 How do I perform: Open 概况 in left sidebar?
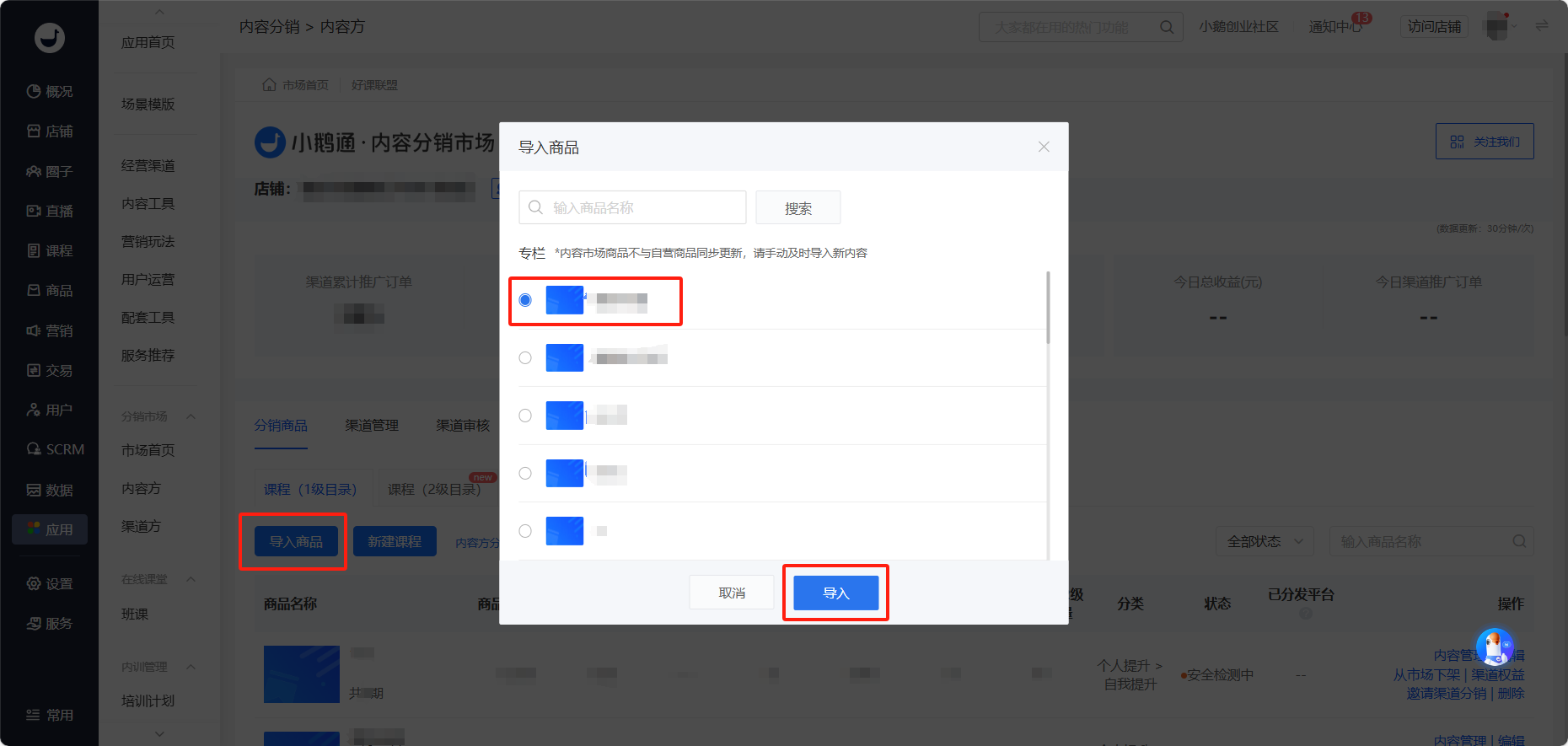click(x=50, y=91)
